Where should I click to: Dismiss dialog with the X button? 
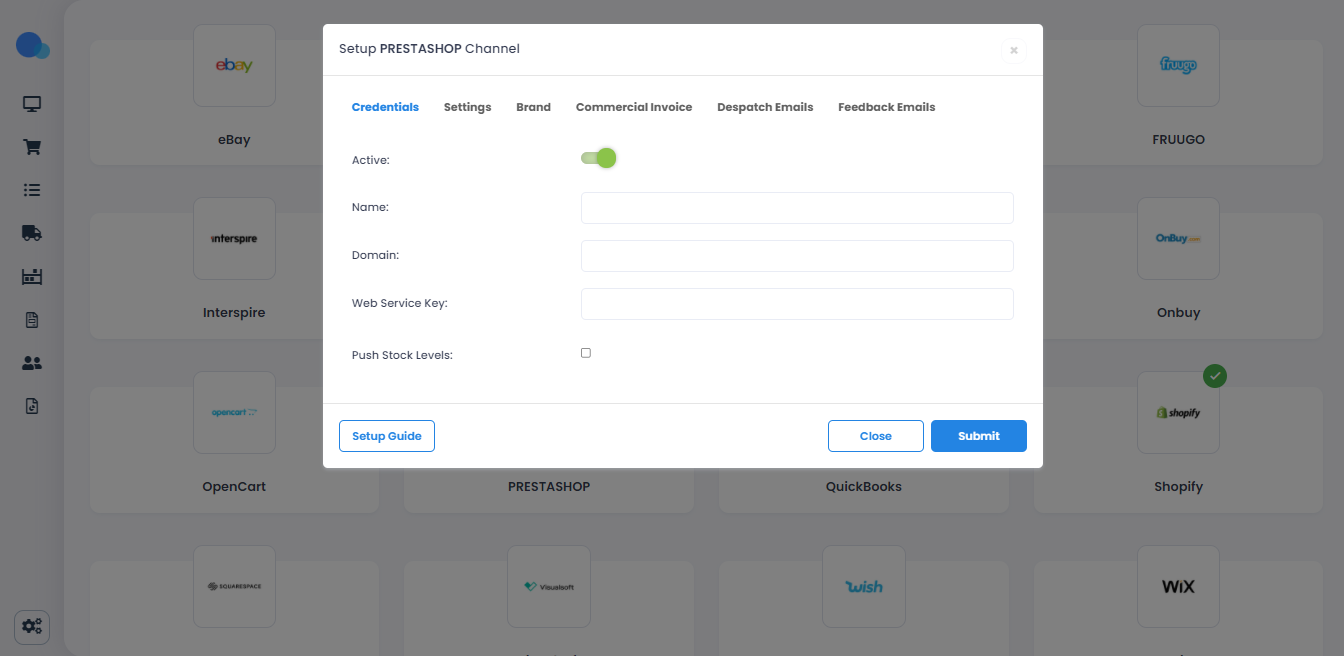click(x=1014, y=50)
